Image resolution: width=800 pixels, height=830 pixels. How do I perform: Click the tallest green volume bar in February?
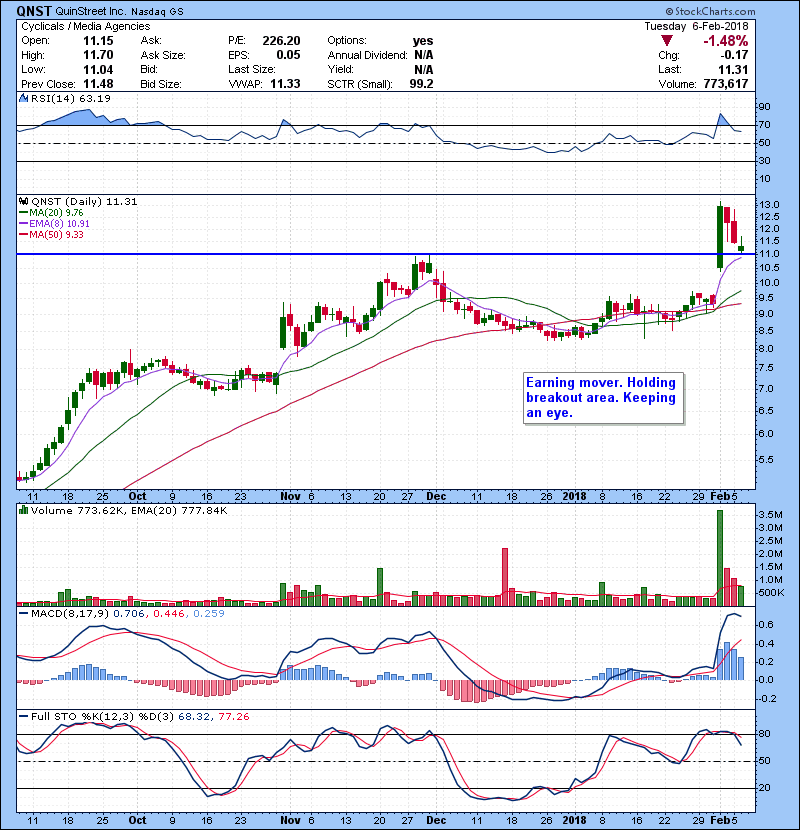720,558
